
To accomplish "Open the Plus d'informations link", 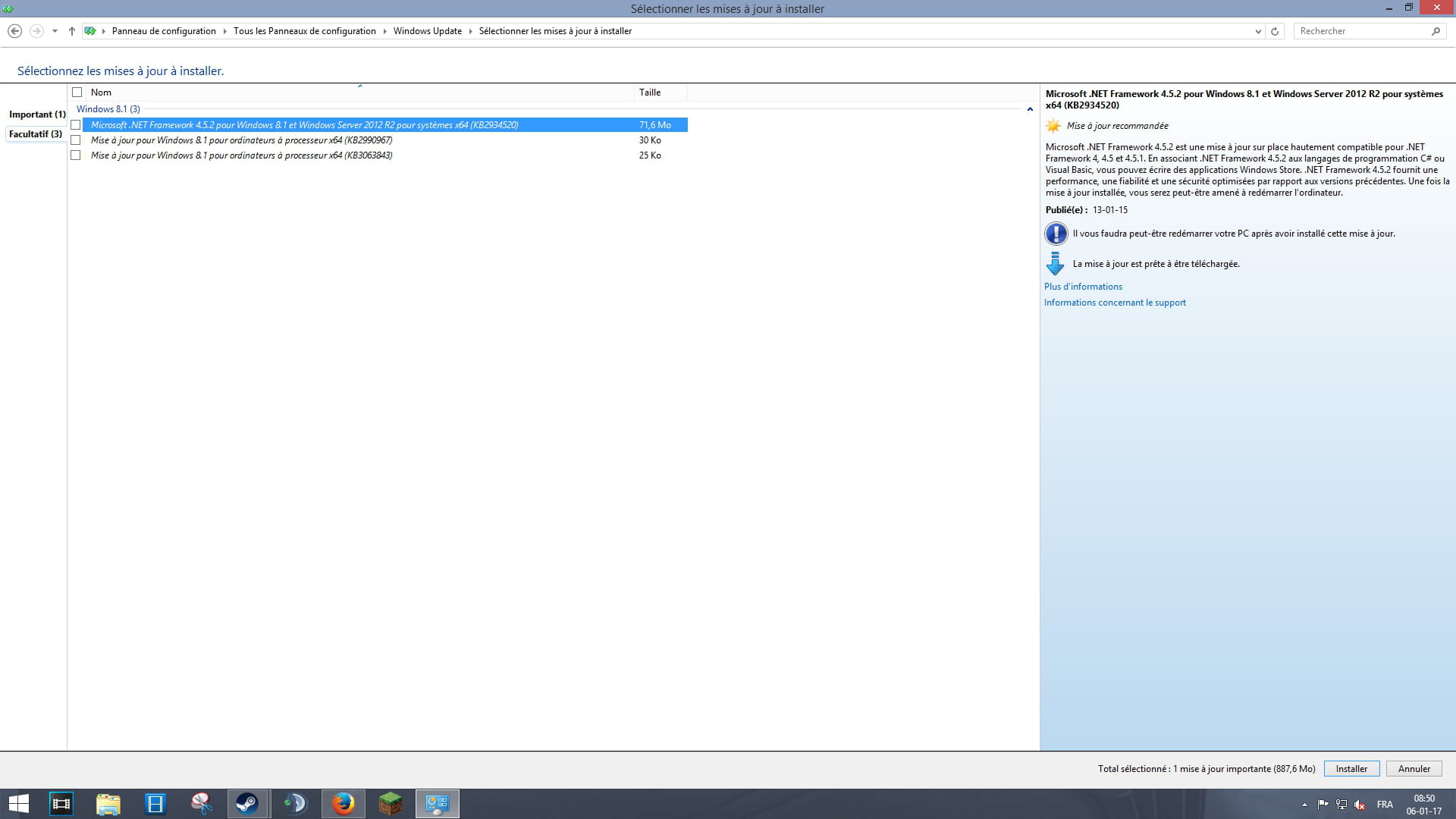I will click(x=1083, y=287).
